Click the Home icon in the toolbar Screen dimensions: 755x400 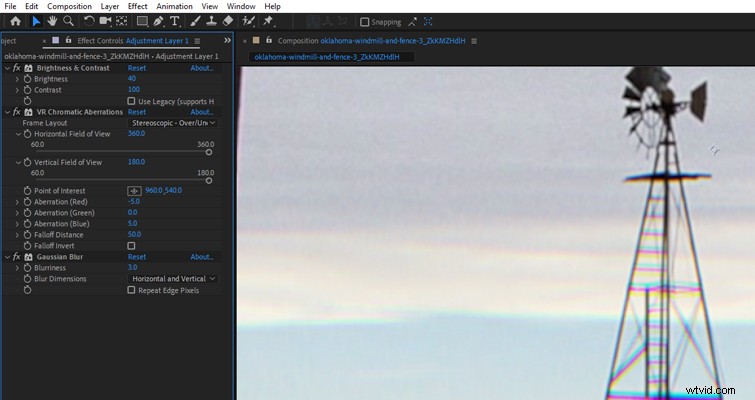pyautogui.click(x=15, y=21)
